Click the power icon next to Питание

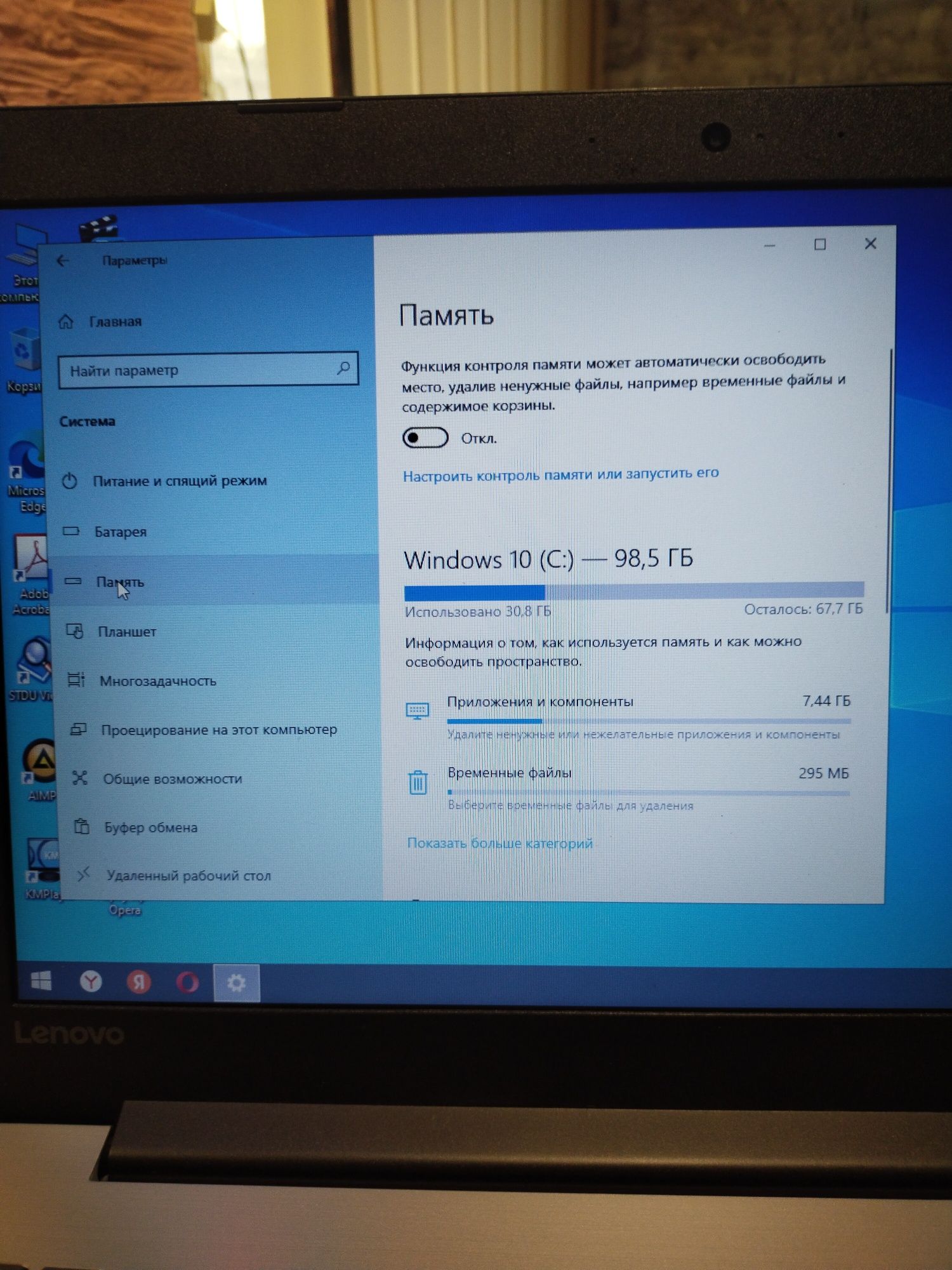[x=70, y=481]
